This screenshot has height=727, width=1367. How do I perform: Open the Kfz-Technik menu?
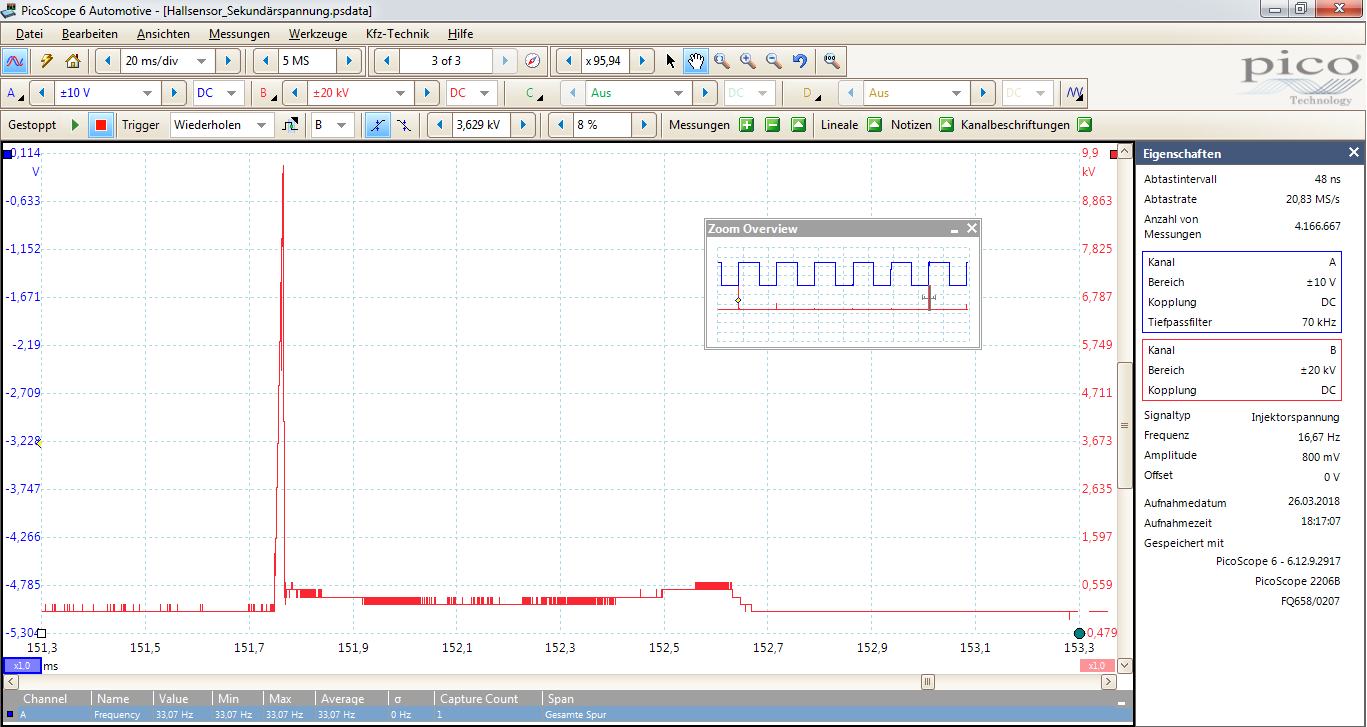pos(397,34)
